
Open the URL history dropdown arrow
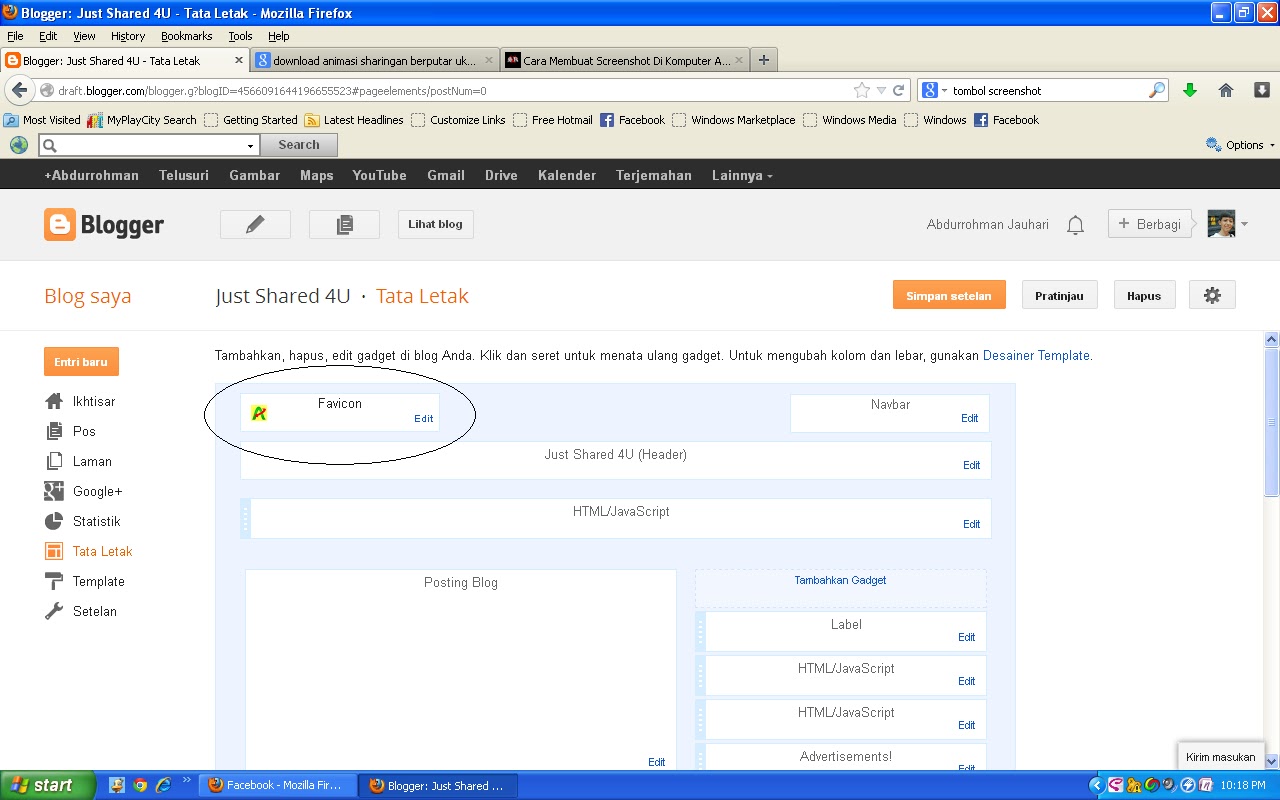(881, 90)
